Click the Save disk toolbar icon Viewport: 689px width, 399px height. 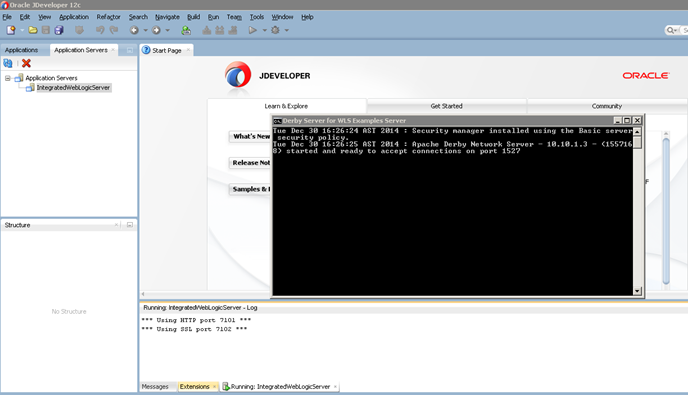46,30
